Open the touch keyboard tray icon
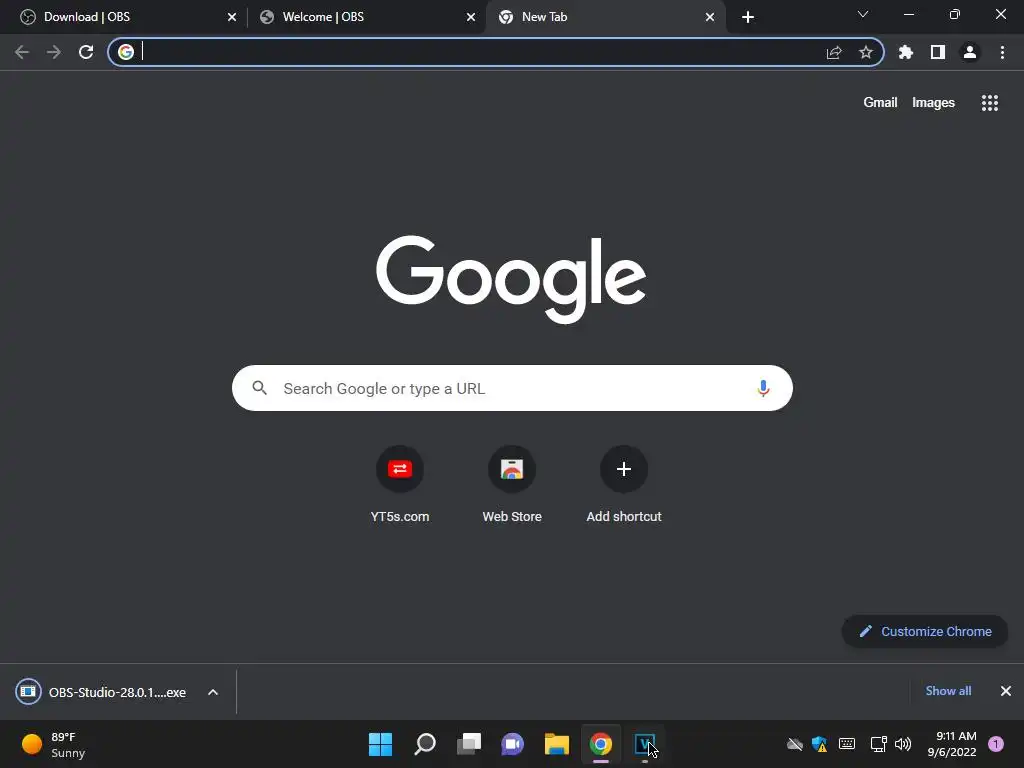Viewport: 1024px width, 768px height. point(847,744)
